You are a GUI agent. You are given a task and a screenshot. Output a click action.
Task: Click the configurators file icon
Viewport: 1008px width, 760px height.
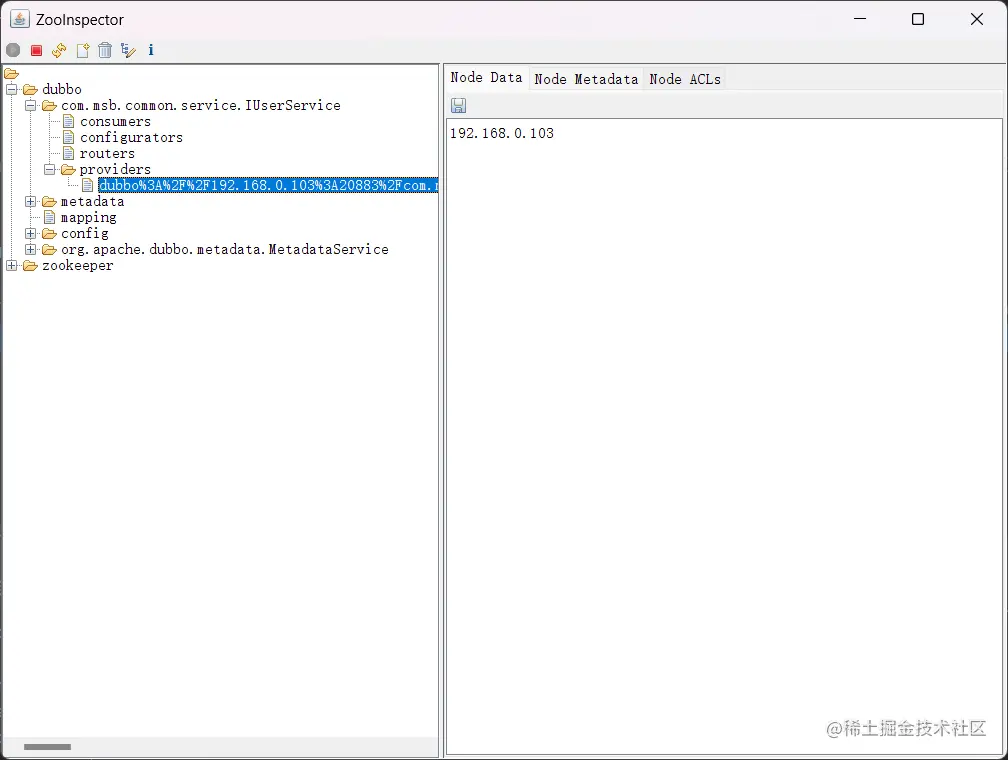69,138
